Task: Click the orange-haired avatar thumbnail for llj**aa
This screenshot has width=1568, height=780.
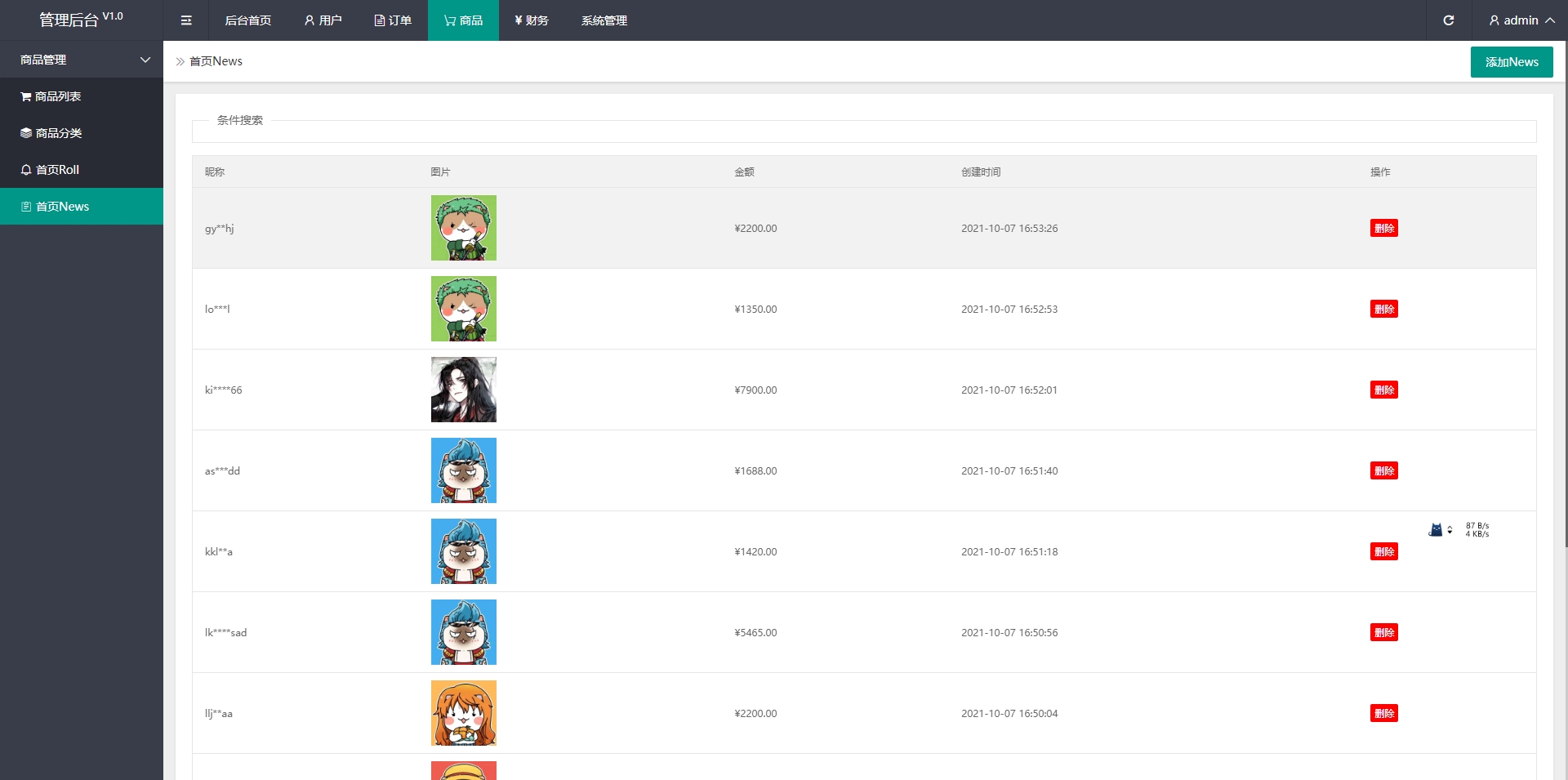Action: pos(463,713)
